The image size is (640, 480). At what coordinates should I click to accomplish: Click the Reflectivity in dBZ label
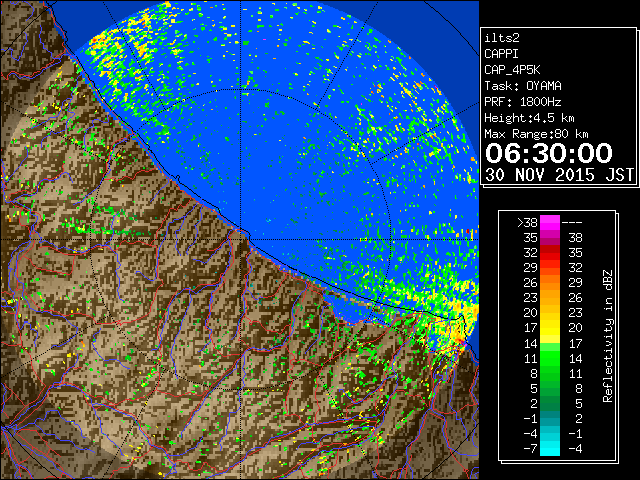point(608,336)
